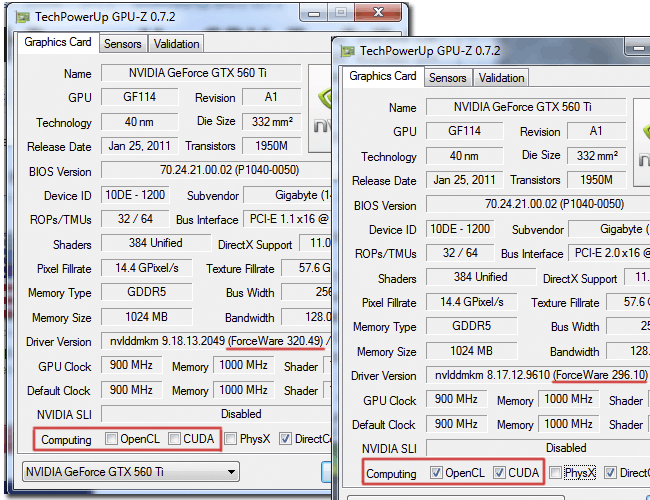Open the GTX 560 Ti card selector dropdown

pos(131,472)
